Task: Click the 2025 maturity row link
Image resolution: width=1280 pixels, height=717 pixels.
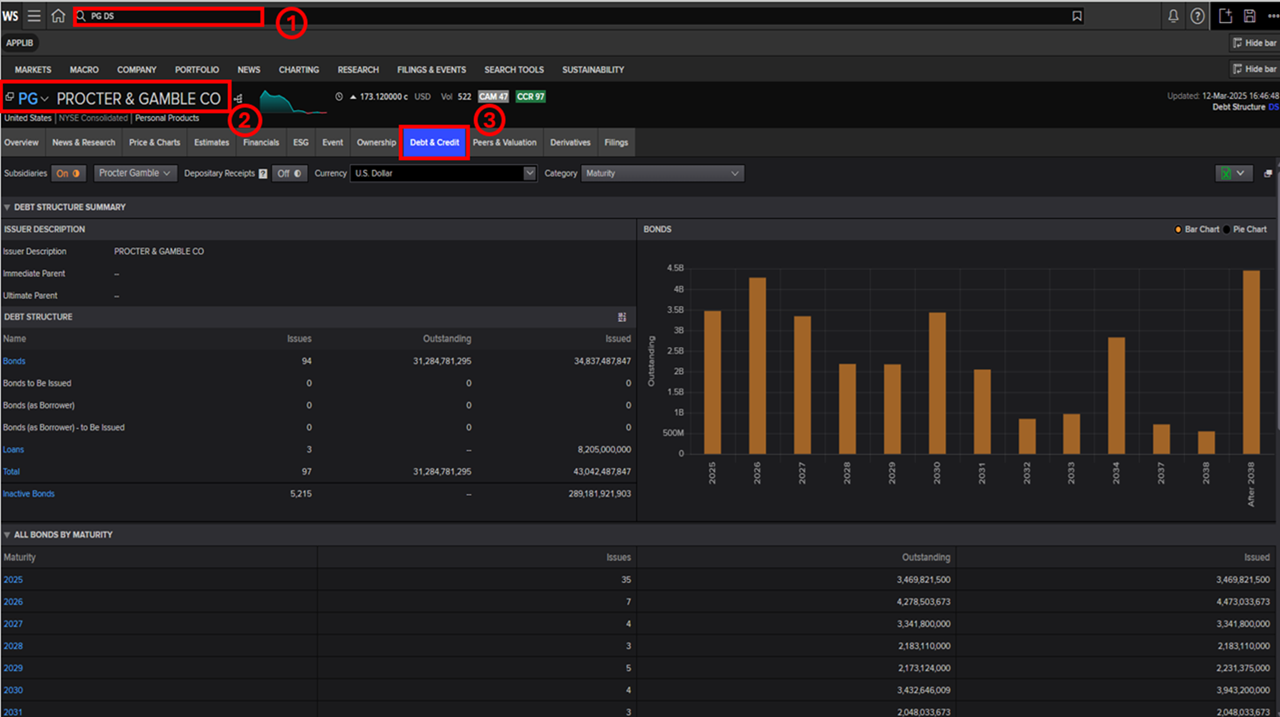Action: tap(13, 580)
